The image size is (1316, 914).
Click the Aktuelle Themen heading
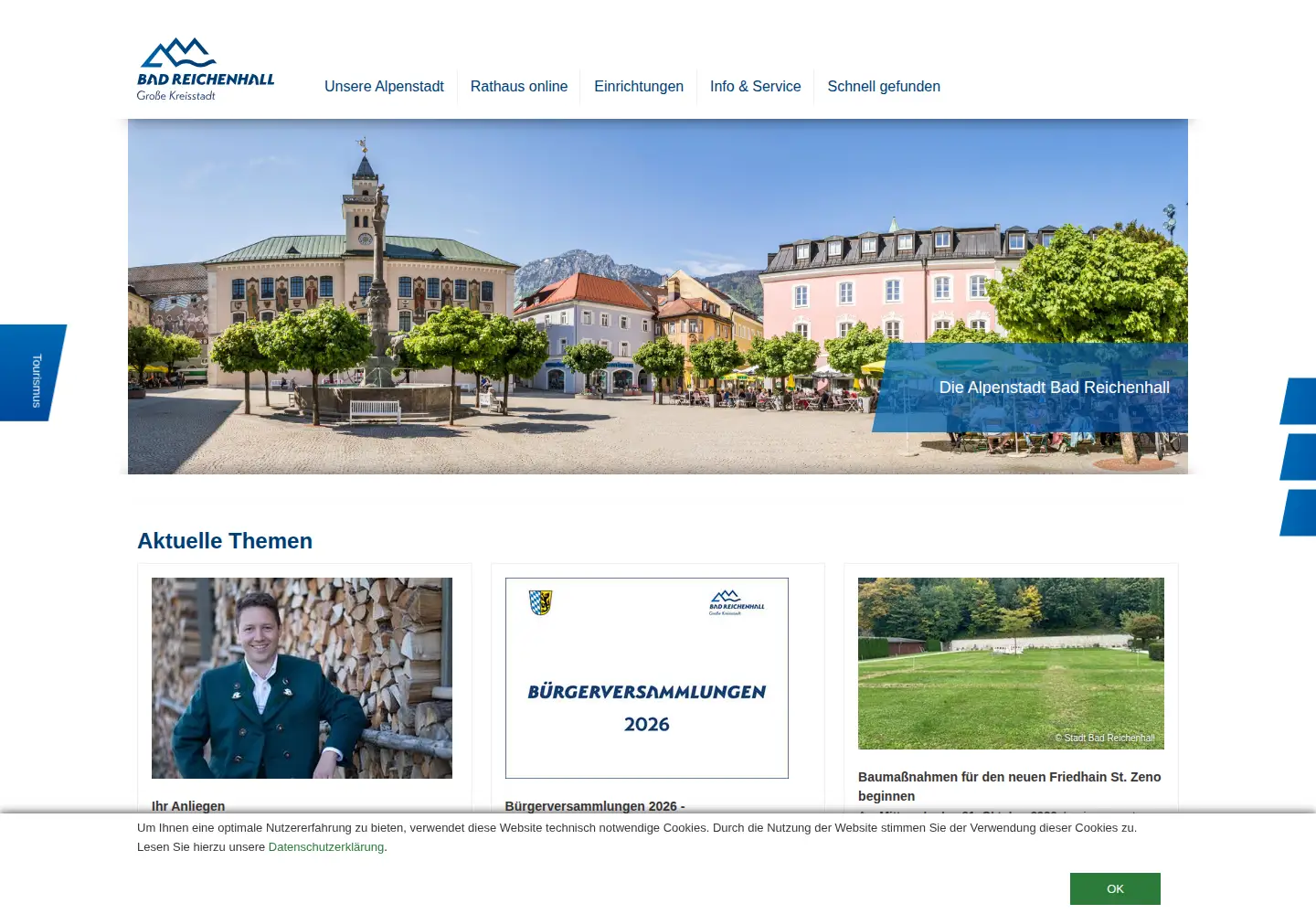pyautogui.click(x=225, y=541)
